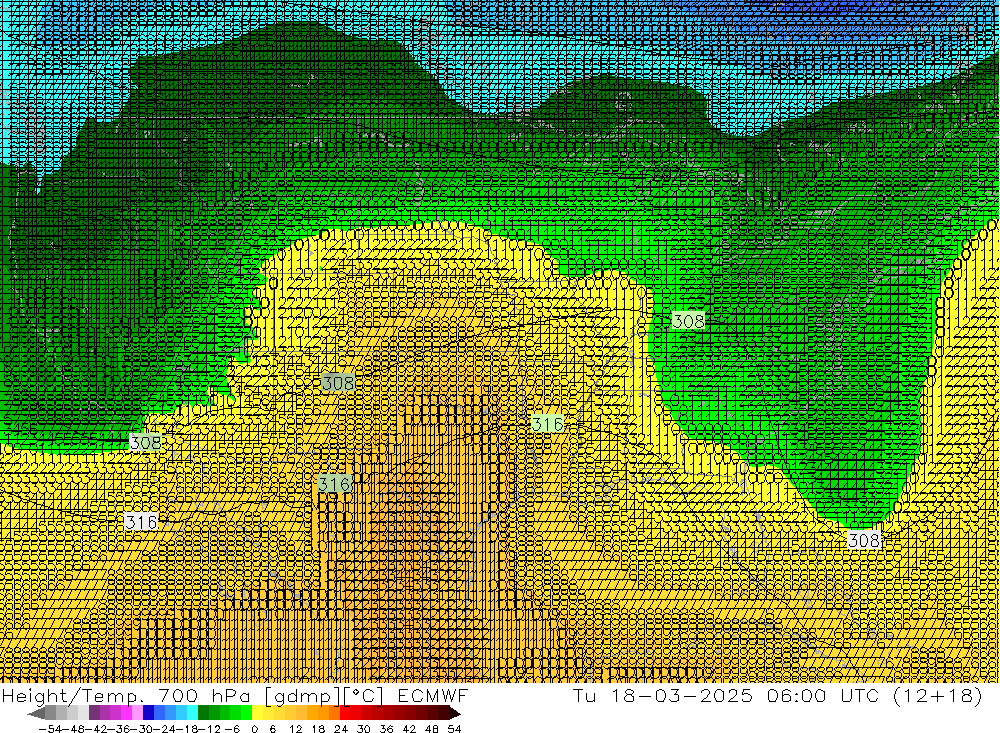Click the -54 legend value

[50, 729]
